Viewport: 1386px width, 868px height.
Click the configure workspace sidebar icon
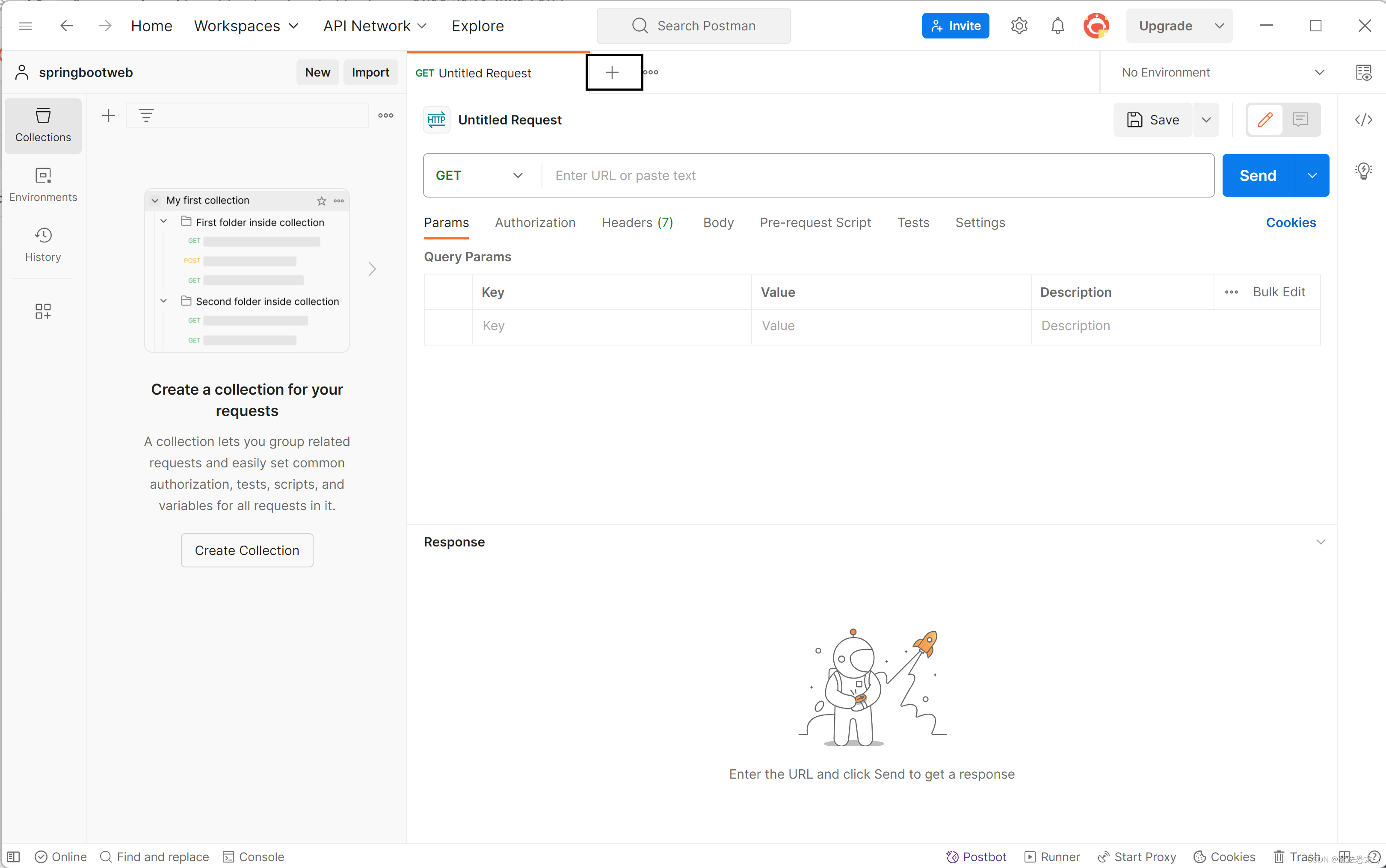coord(43,311)
